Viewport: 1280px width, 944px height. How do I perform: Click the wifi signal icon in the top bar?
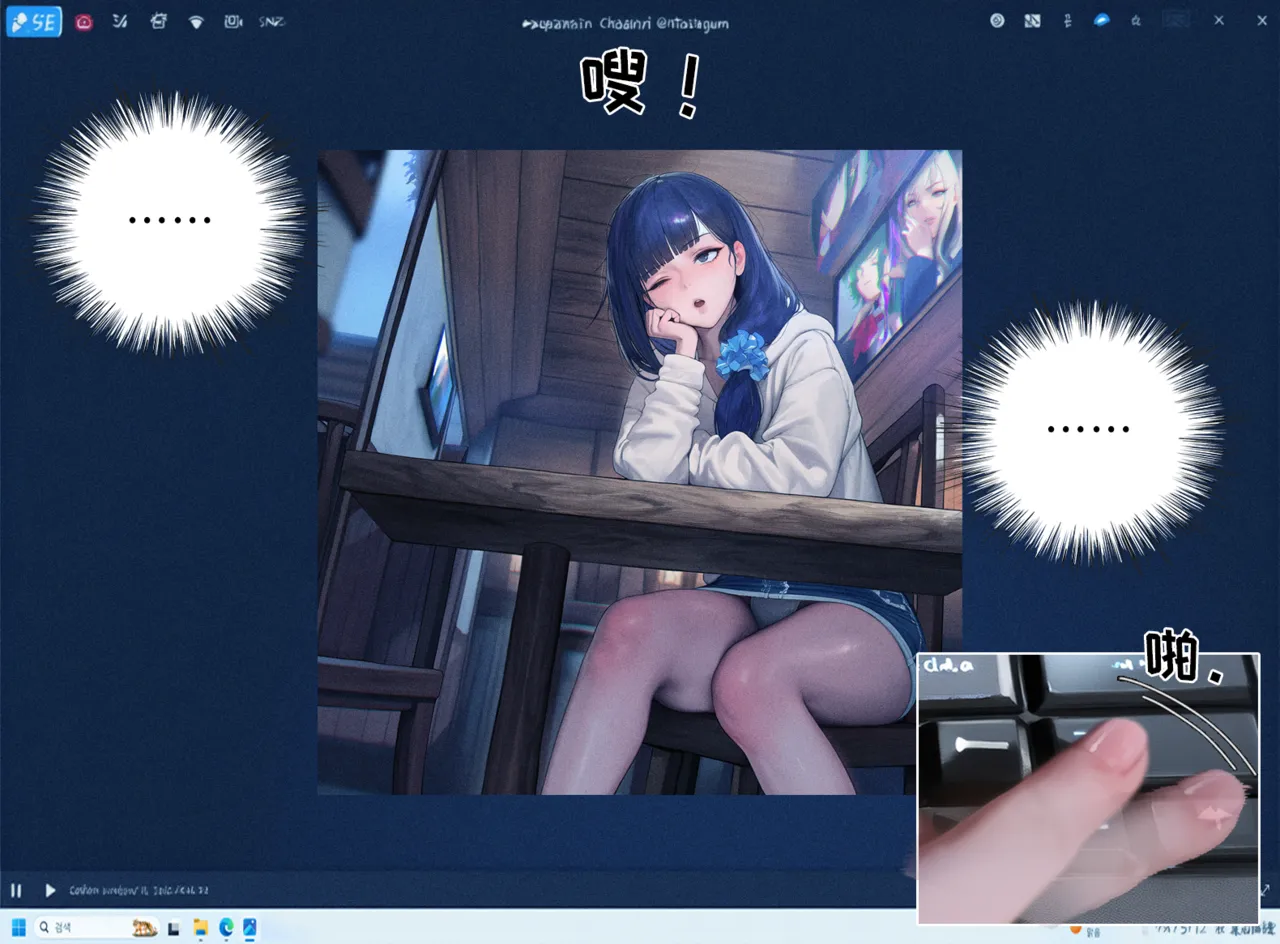pyautogui.click(x=196, y=22)
